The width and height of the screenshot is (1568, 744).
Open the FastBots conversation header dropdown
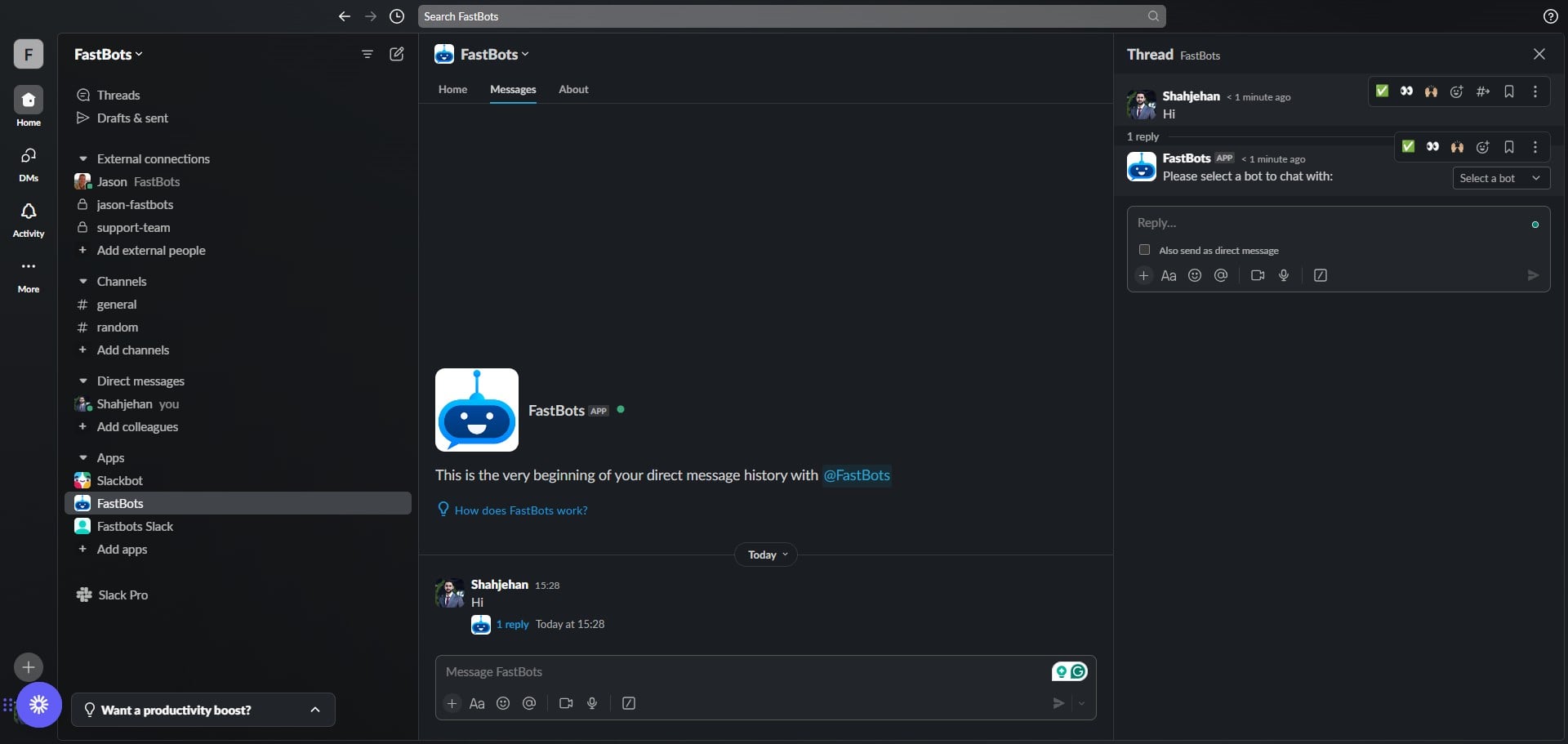pyautogui.click(x=494, y=54)
